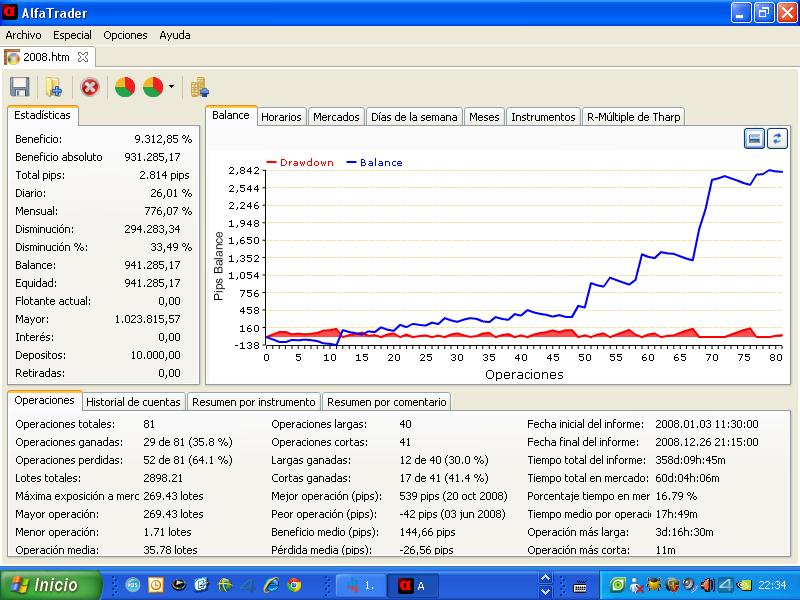Expand the Archivo menu
The width and height of the screenshot is (800, 600).
click(24, 35)
